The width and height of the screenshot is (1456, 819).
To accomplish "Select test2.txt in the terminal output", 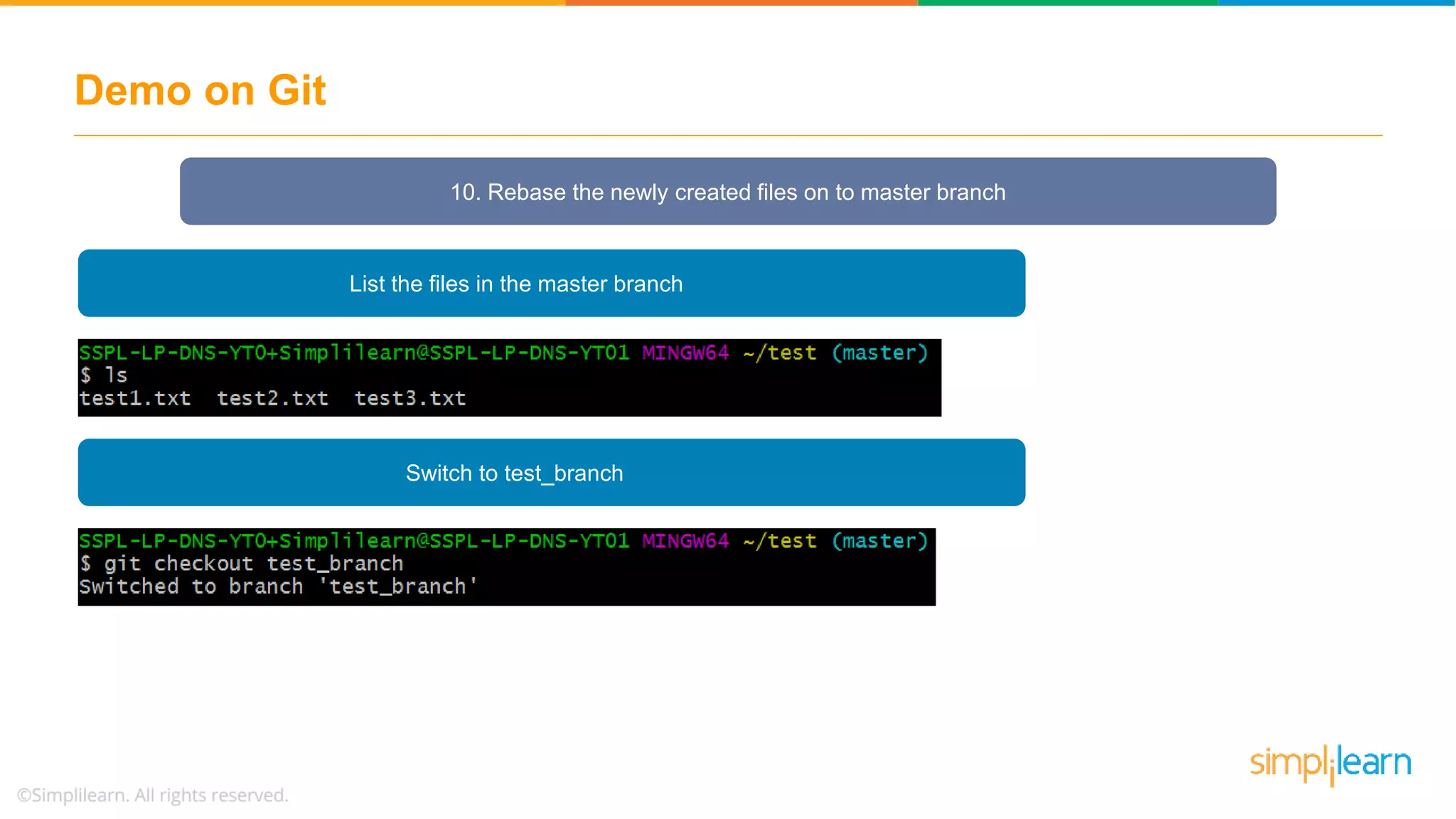I will pyautogui.click(x=273, y=398).
